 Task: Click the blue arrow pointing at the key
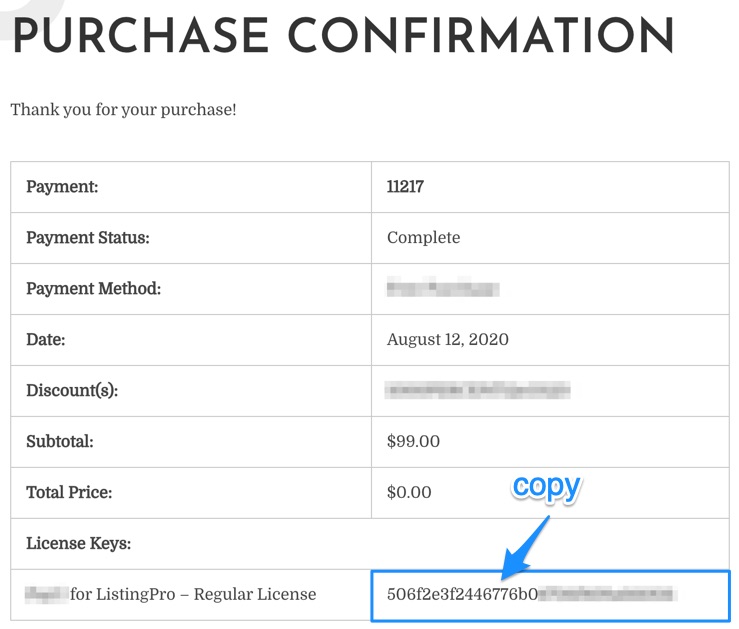click(x=525, y=548)
